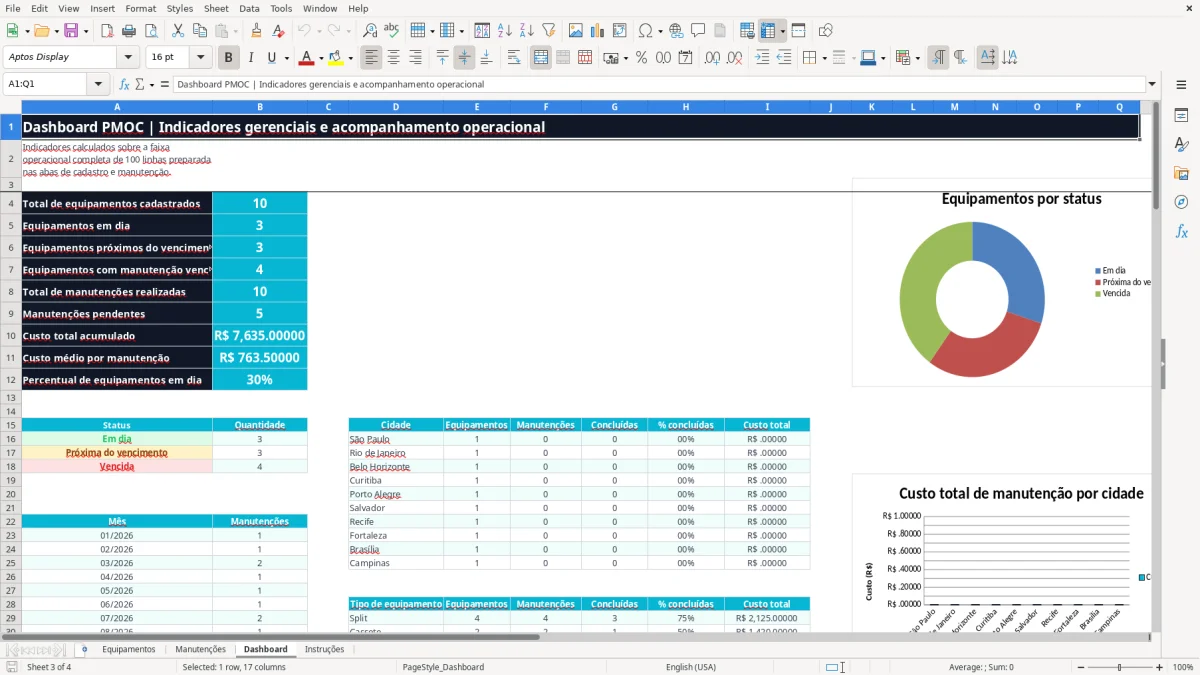Export directly as PDF
1200x675 pixels.
click(107, 31)
